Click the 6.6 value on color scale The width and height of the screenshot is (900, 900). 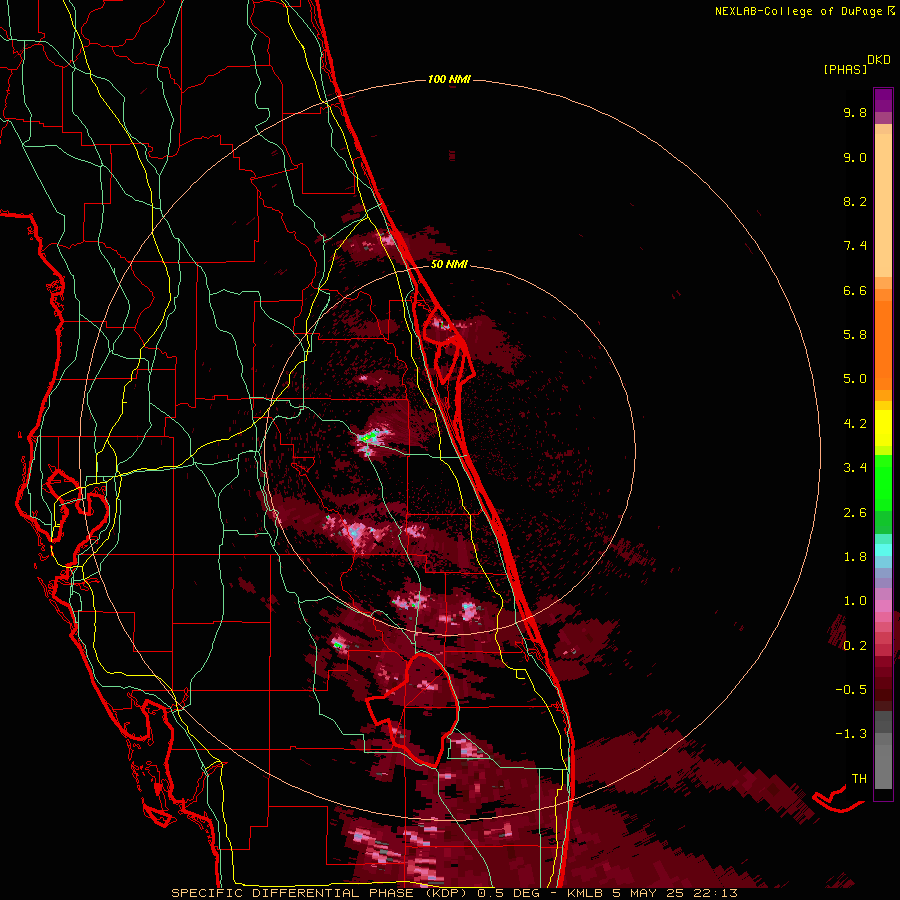[855, 290]
